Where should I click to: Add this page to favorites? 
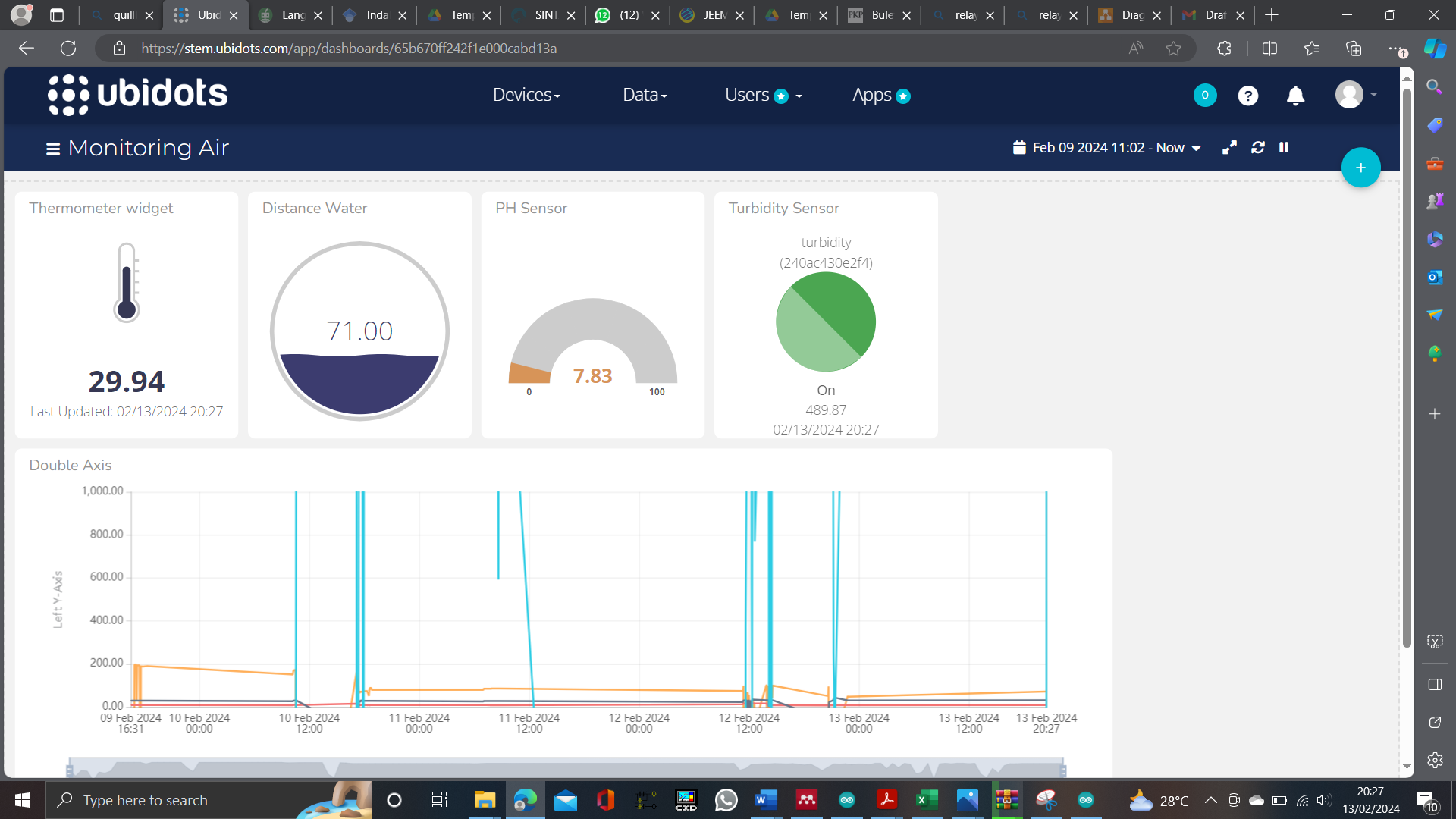[x=1173, y=49]
